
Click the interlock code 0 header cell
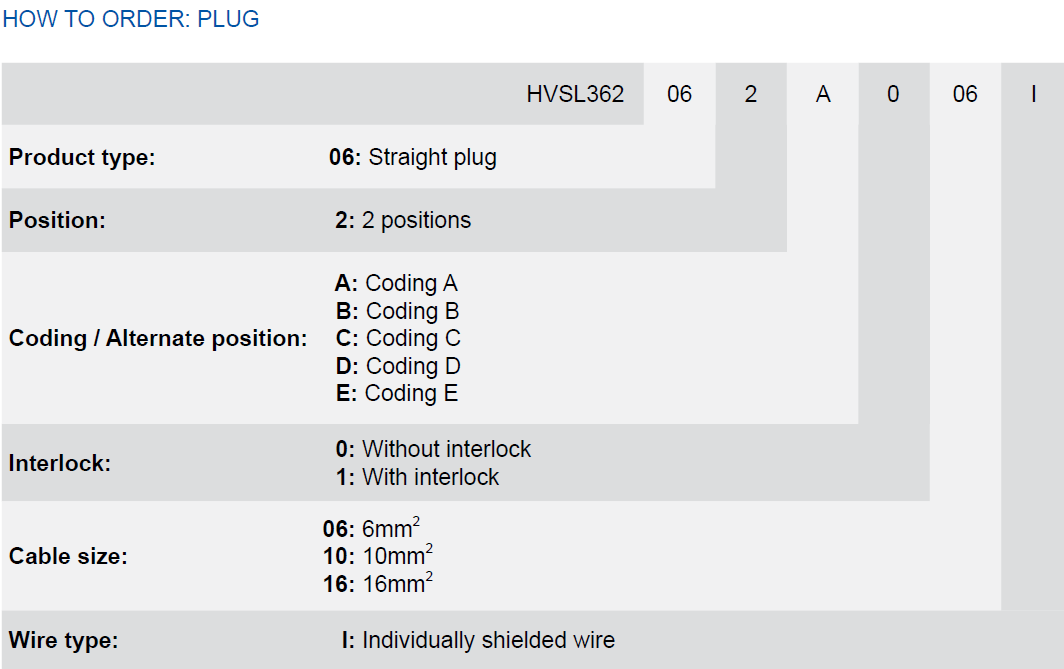(x=894, y=94)
